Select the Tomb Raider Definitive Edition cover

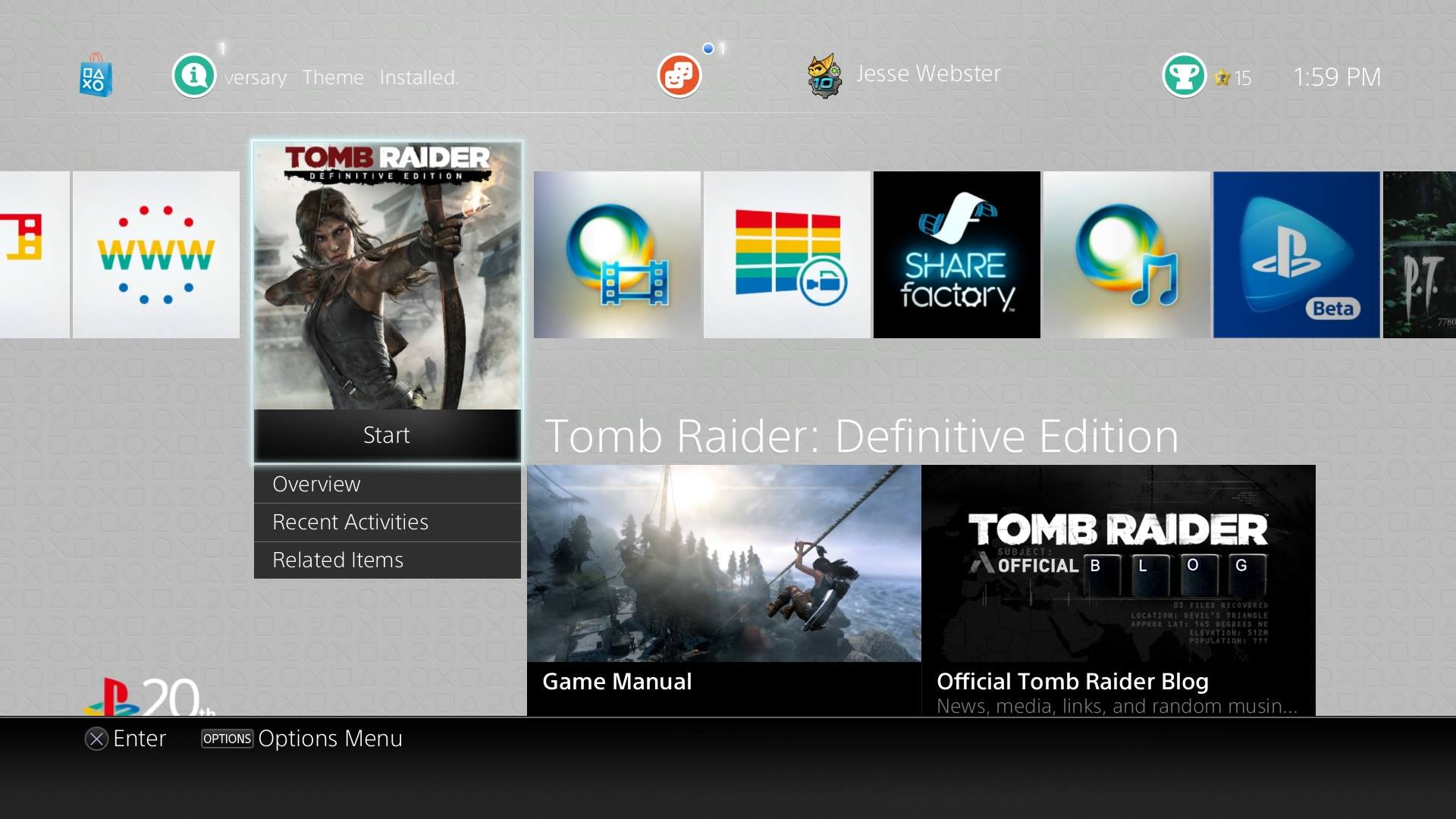387,276
